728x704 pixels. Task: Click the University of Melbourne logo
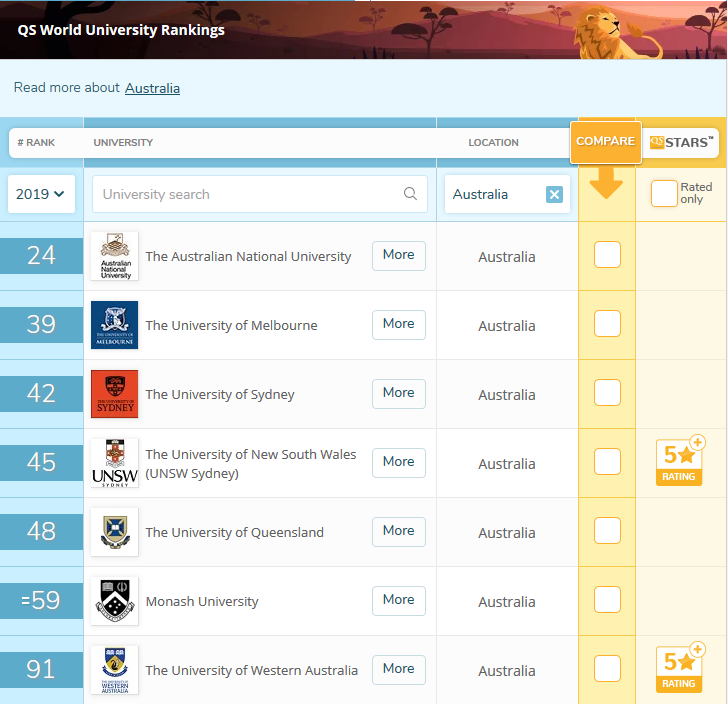pos(115,325)
